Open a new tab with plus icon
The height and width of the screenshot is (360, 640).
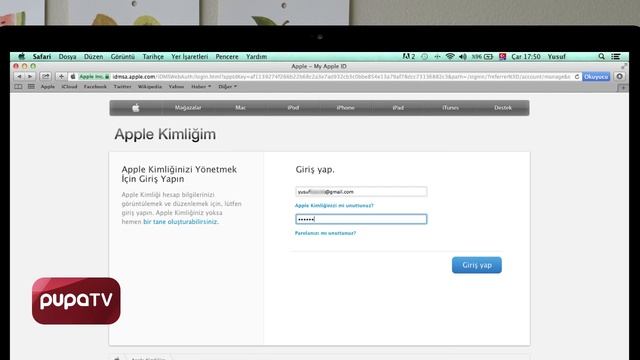tap(623, 87)
